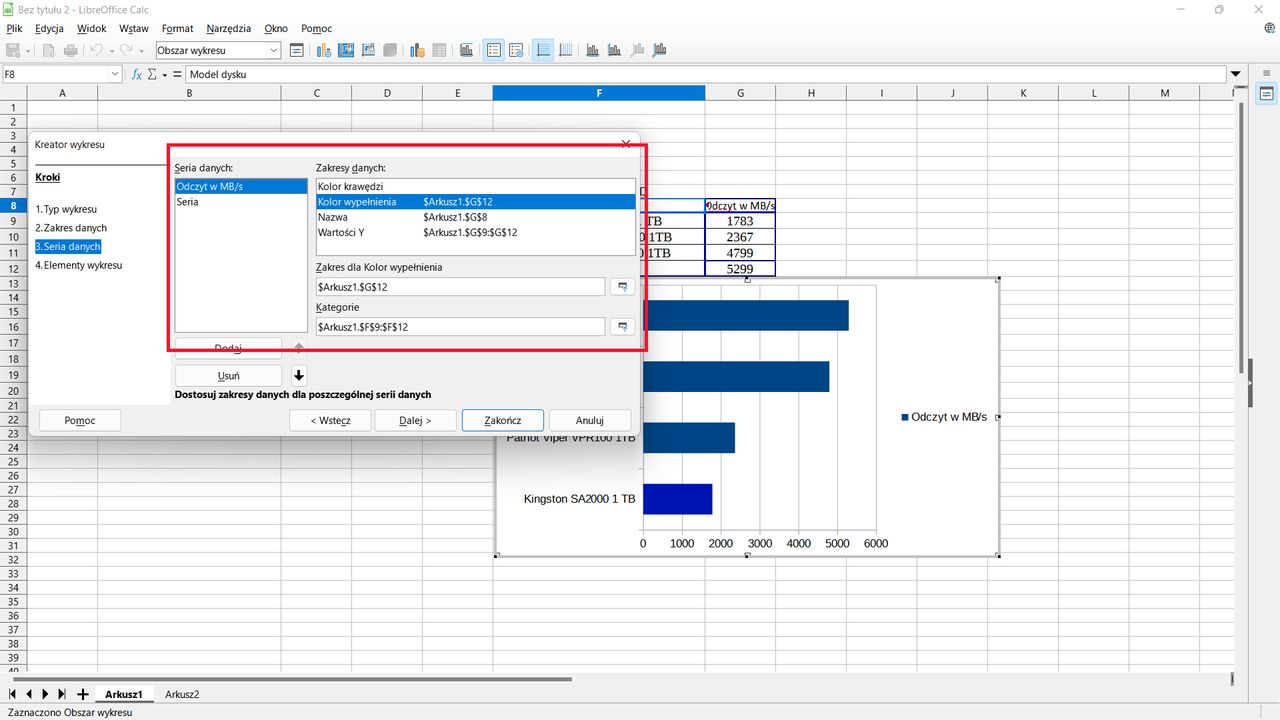1280x720 pixels.
Task: Click the Dalej > button
Action: [416, 420]
